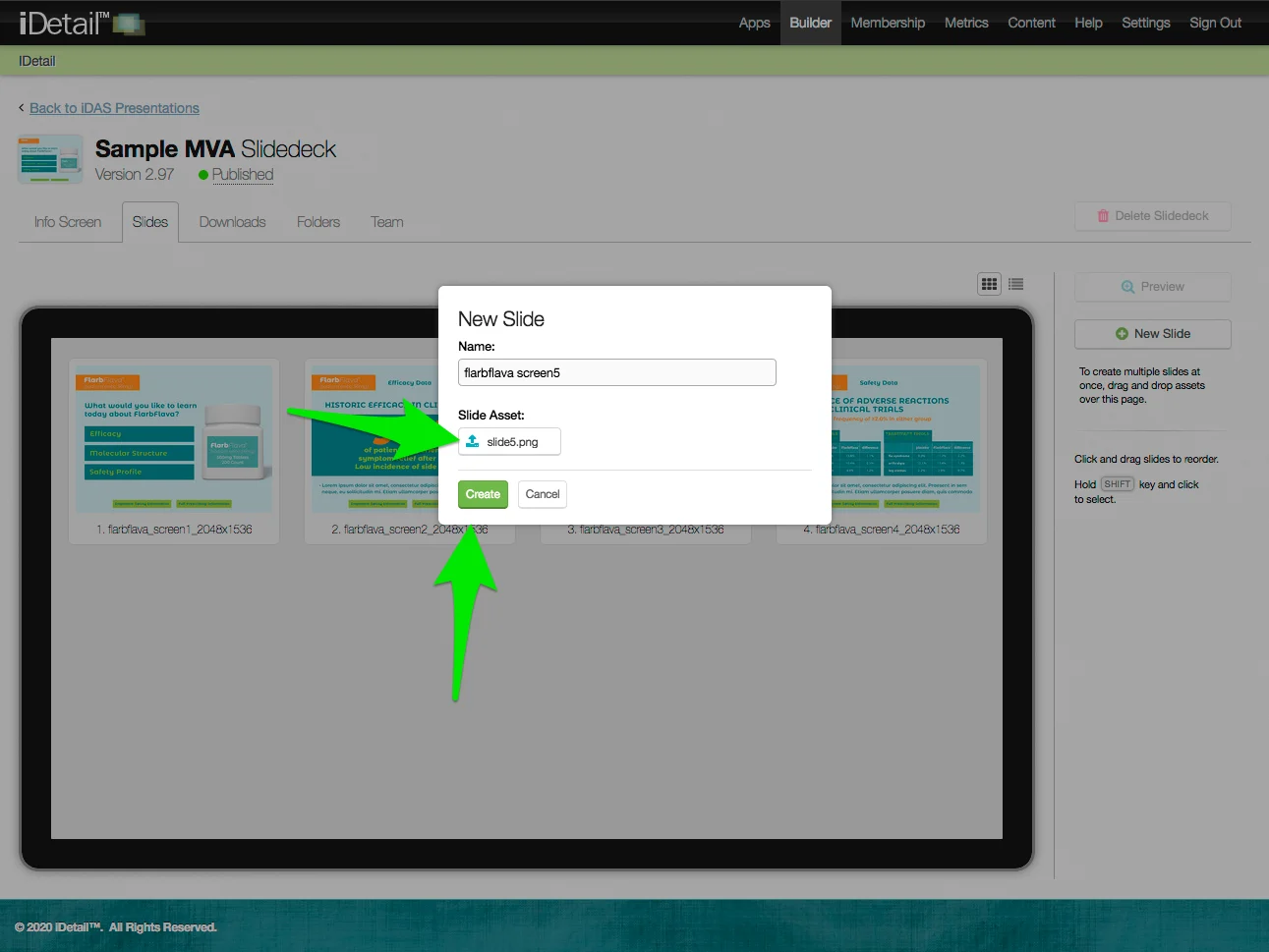
Task: Open the Team tab
Action: click(x=387, y=222)
